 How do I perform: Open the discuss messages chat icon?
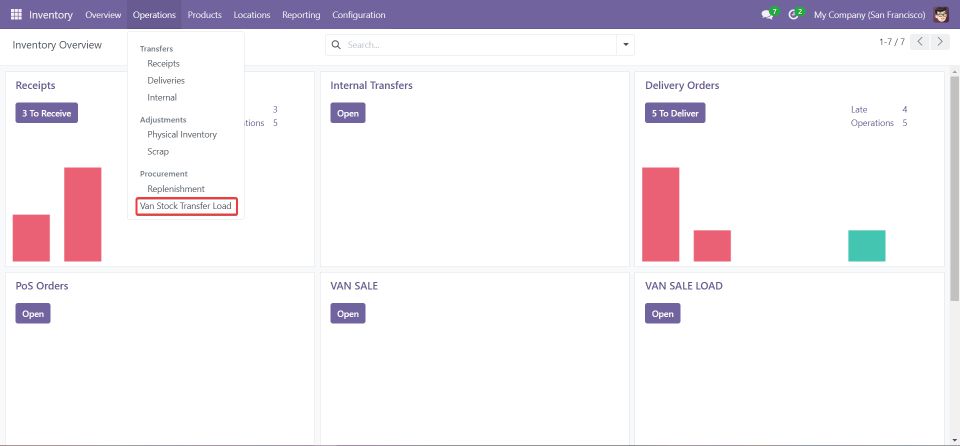(x=767, y=15)
